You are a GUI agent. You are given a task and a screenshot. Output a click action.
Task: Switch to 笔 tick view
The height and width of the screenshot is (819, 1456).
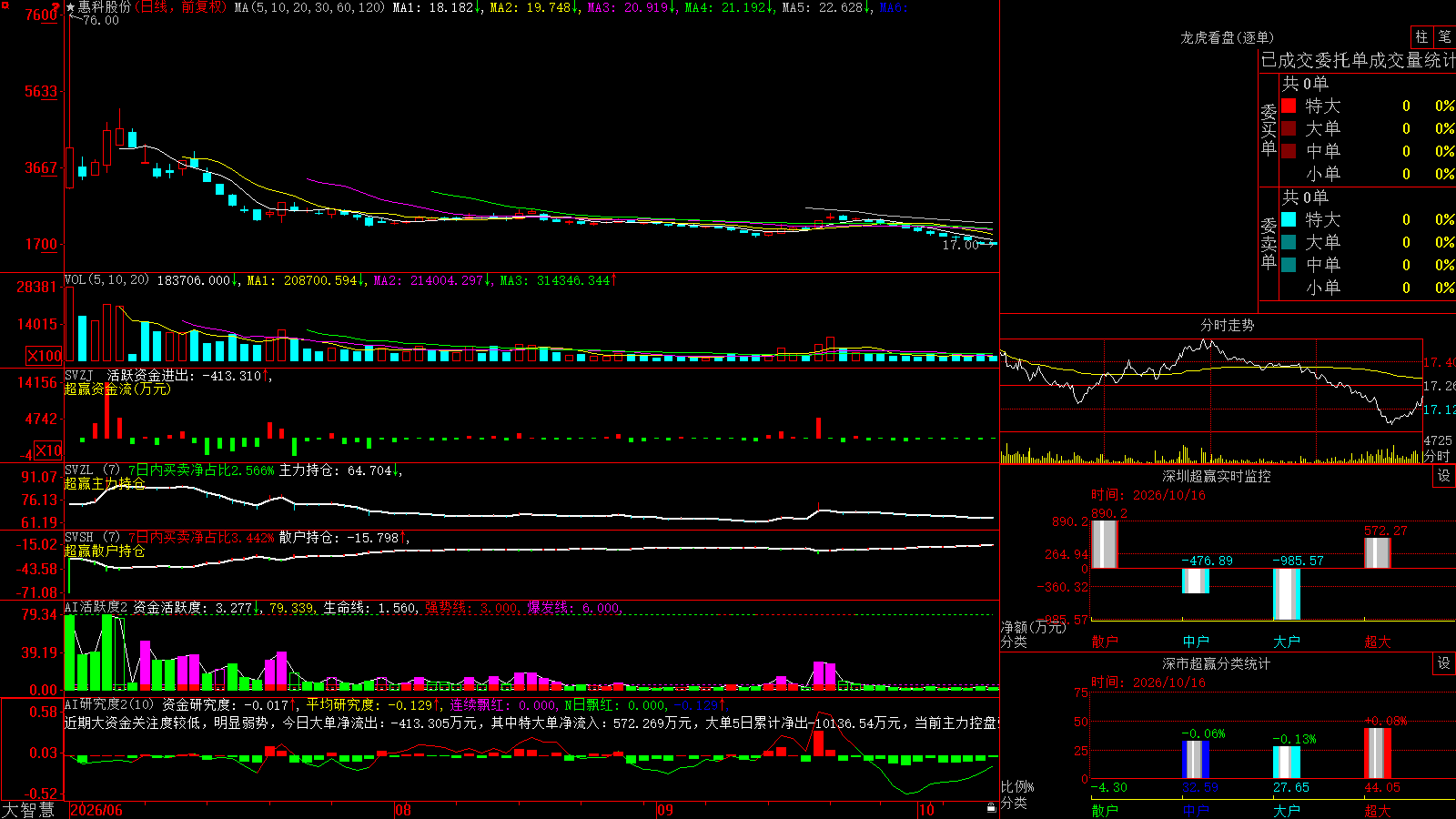tap(1445, 36)
